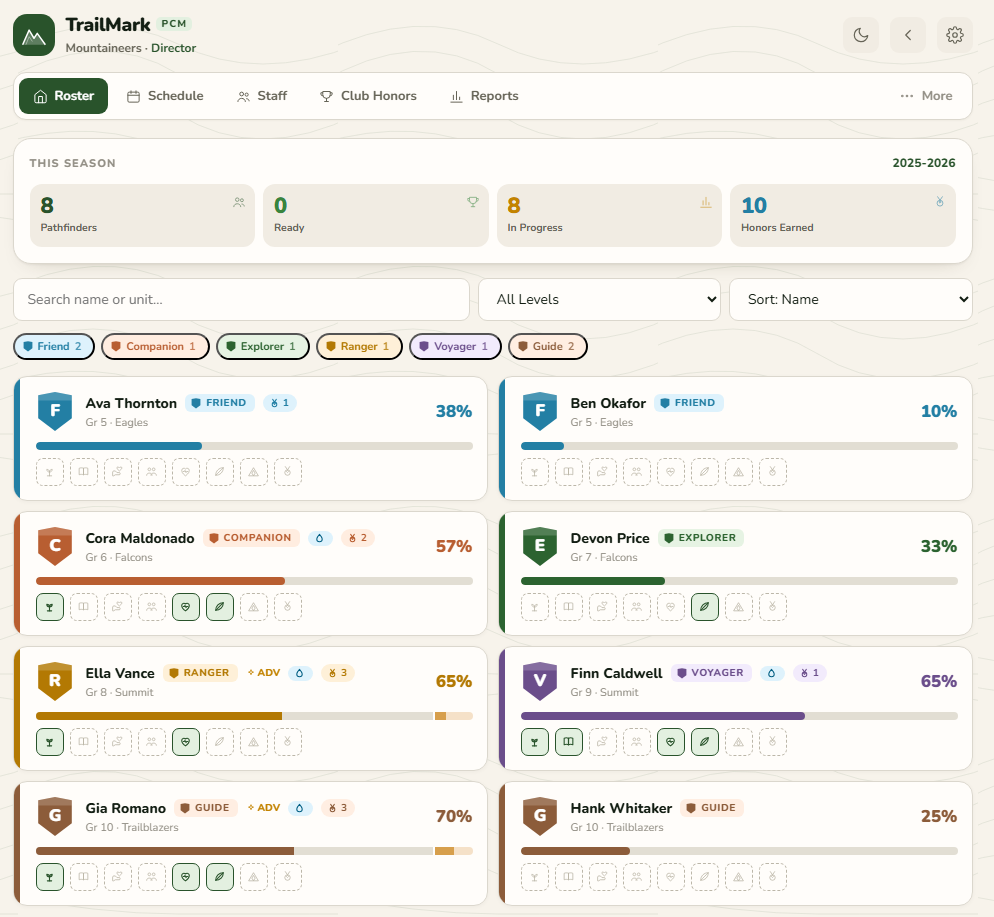Click Finn Caldwell's completed book requirement icon
This screenshot has width=994, height=917.
[569, 742]
